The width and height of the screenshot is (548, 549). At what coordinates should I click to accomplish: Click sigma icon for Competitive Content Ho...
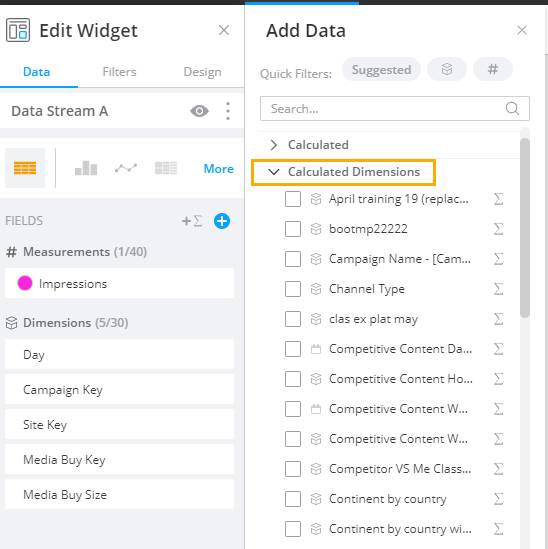tap(498, 379)
